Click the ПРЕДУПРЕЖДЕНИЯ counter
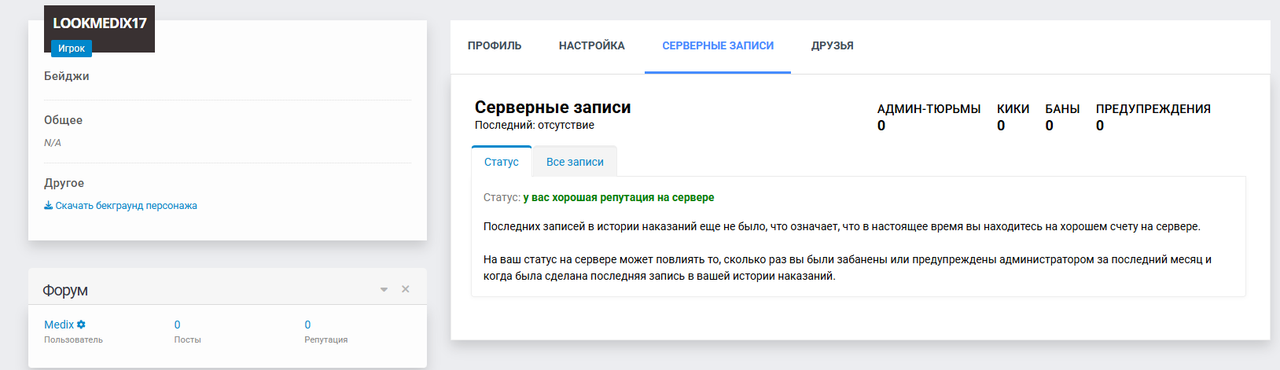This screenshot has width=1280, height=370. (x=1153, y=117)
